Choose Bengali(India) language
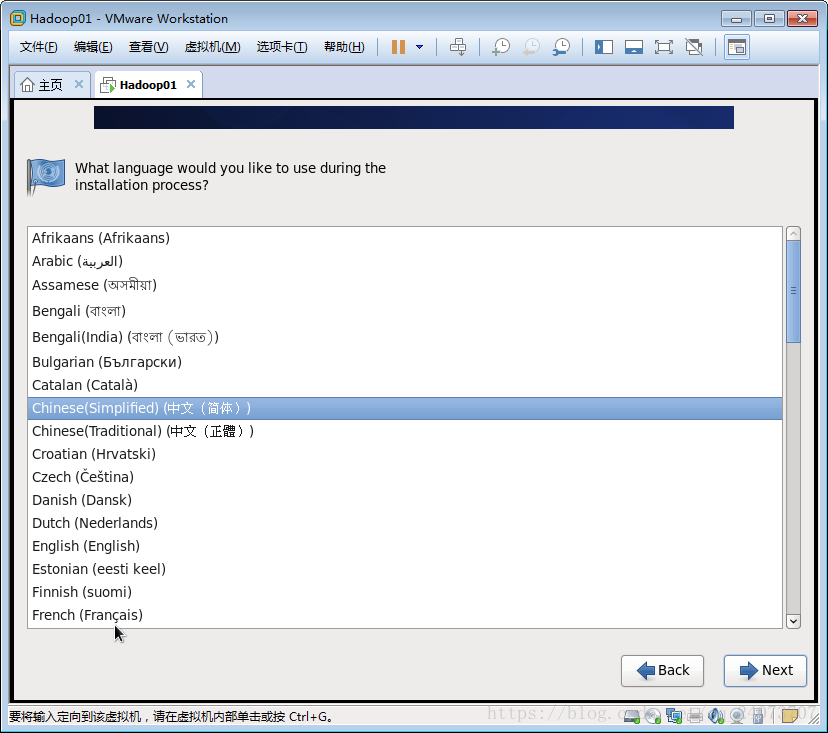Viewport: 828px width, 733px height. pyautogui.click(x=404, y=337)
